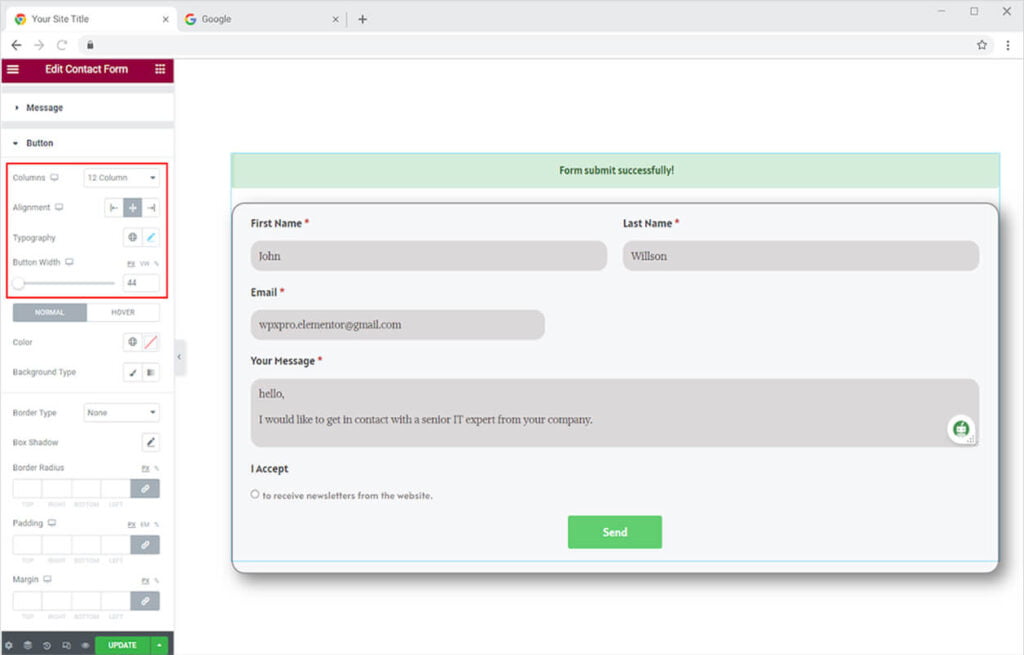The height and width of the screenshot is (655, 1024).
Task: Select the newsletter acceptance radio button
Action: (x=255, y=494)
